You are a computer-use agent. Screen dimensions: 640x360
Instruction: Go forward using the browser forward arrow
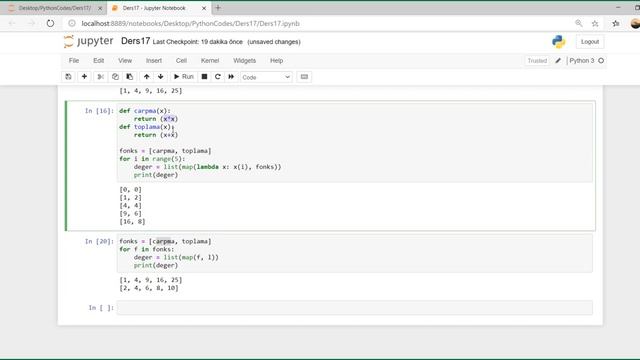(x=31, y=23)
